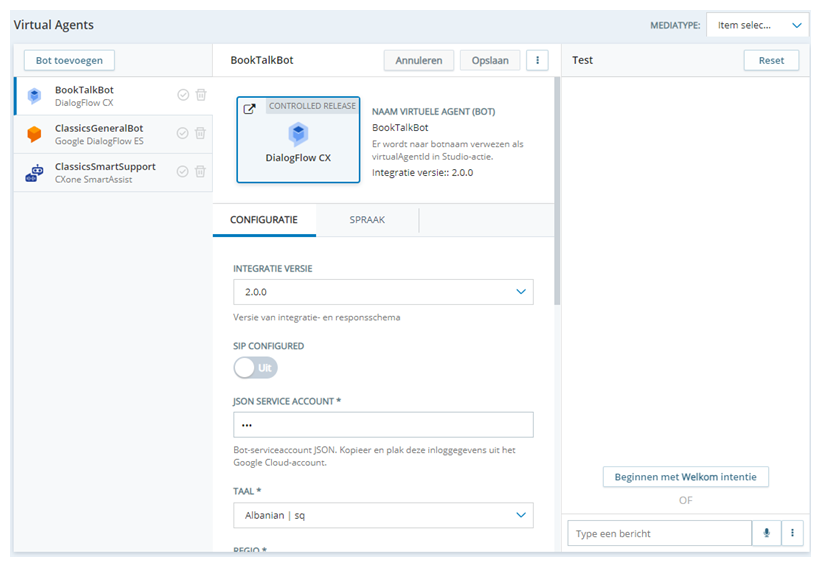Reset the test conversation

pyautogui.click(x=771, y=60)
